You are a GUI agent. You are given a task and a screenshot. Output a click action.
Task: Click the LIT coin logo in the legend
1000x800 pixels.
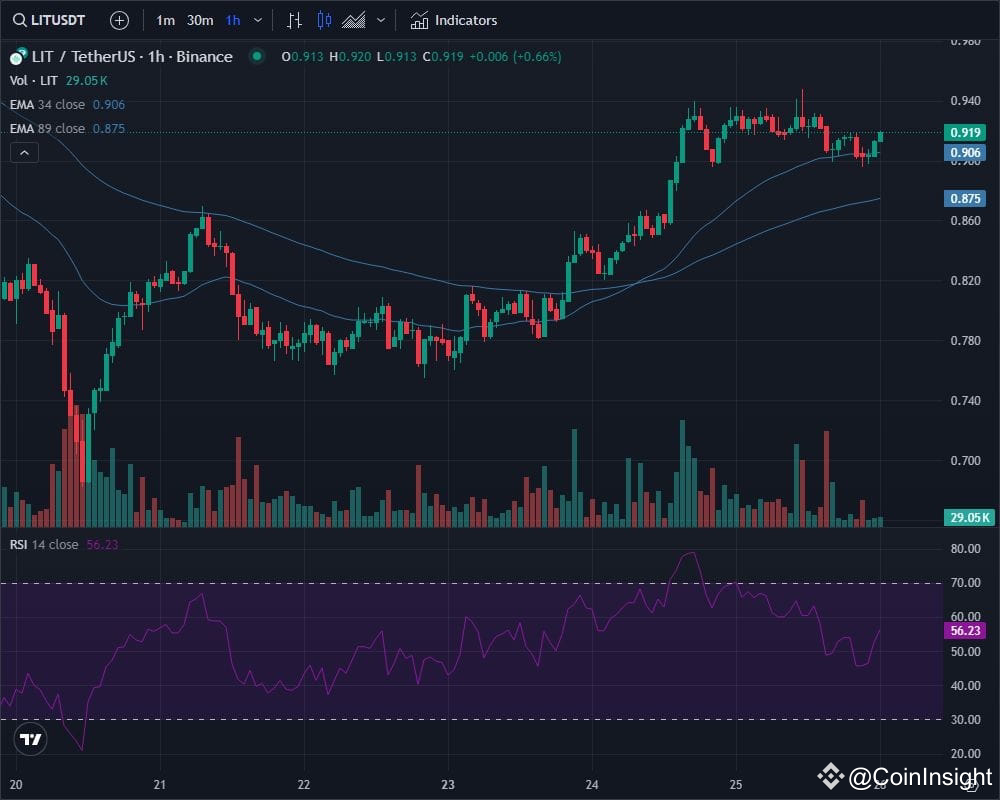[16, 57]
